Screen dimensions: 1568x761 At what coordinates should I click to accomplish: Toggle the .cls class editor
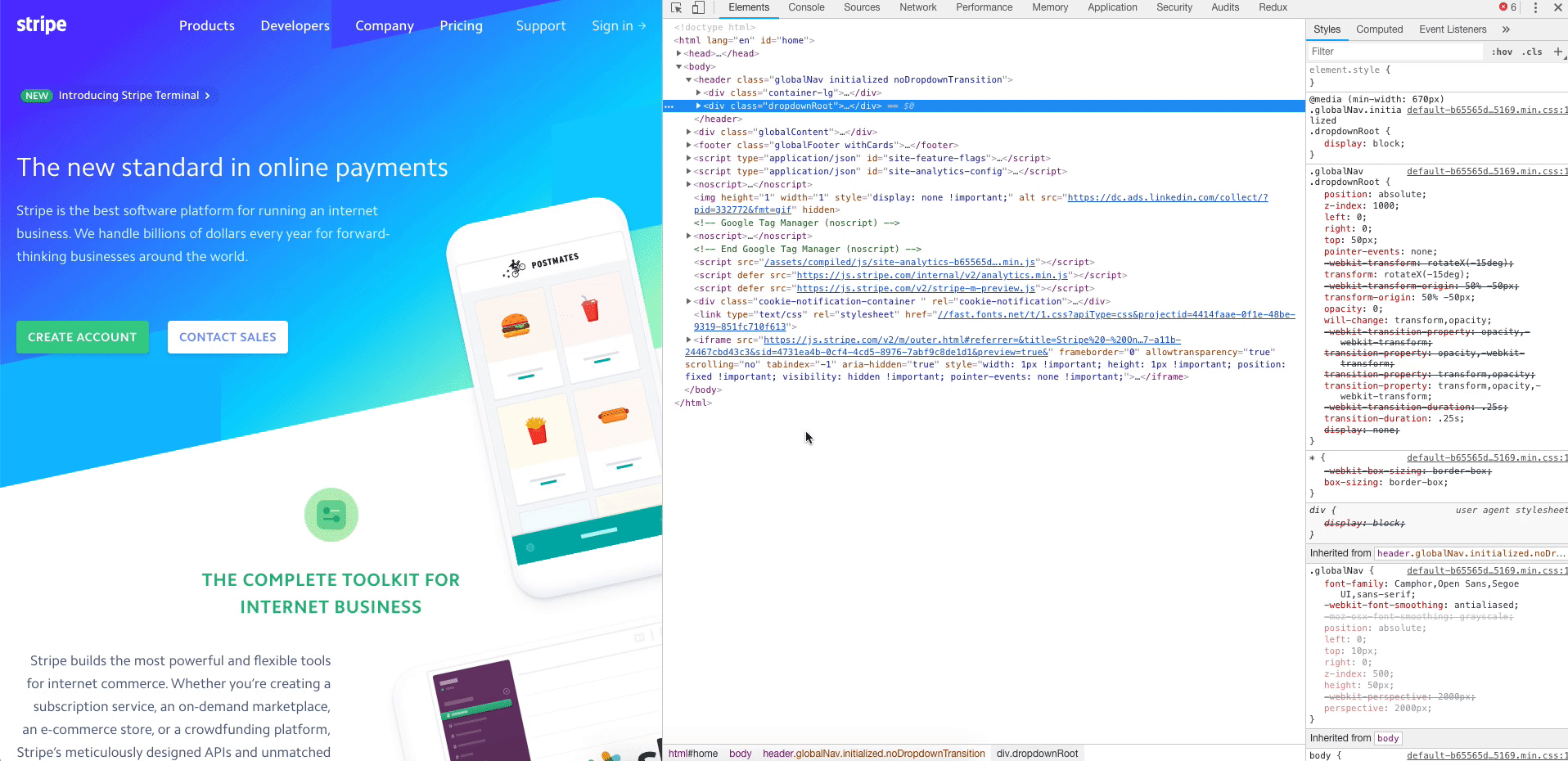coord(1533,52)
